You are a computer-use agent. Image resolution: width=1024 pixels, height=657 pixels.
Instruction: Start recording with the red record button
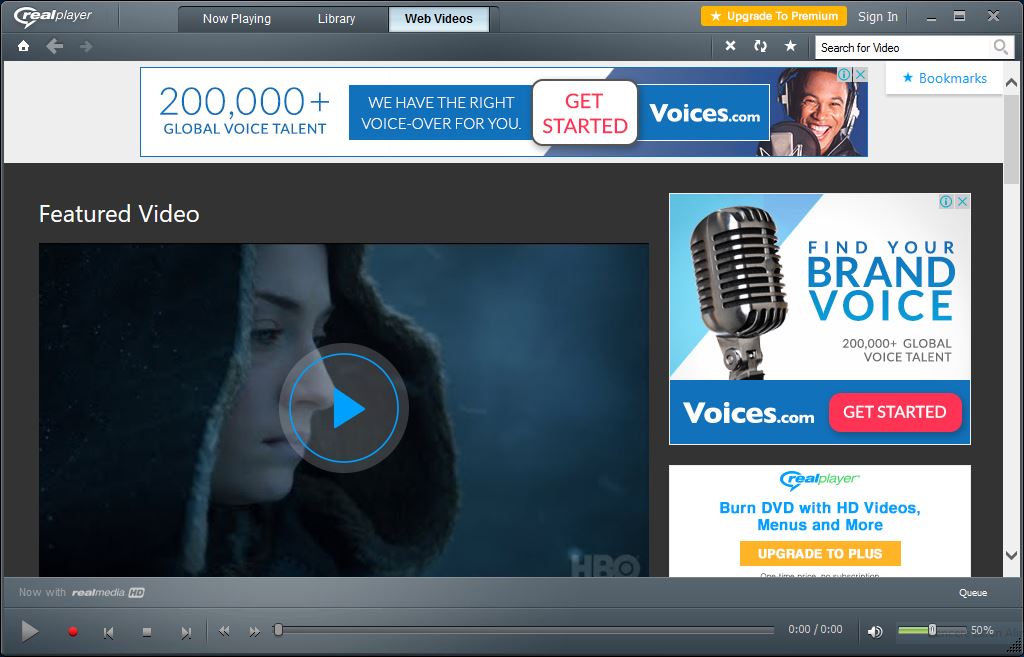(72, 632)
